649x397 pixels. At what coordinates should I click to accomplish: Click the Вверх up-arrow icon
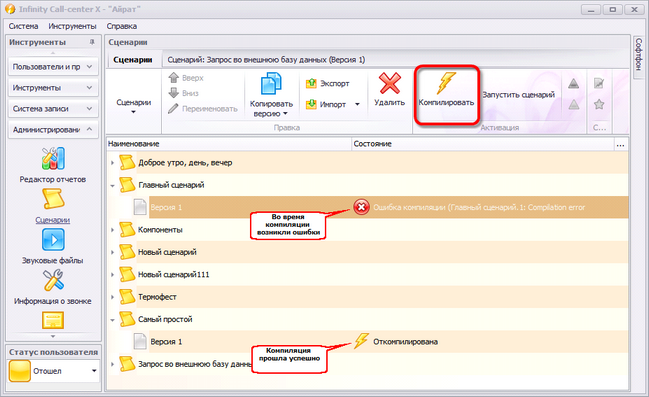(x=174, y=78)
